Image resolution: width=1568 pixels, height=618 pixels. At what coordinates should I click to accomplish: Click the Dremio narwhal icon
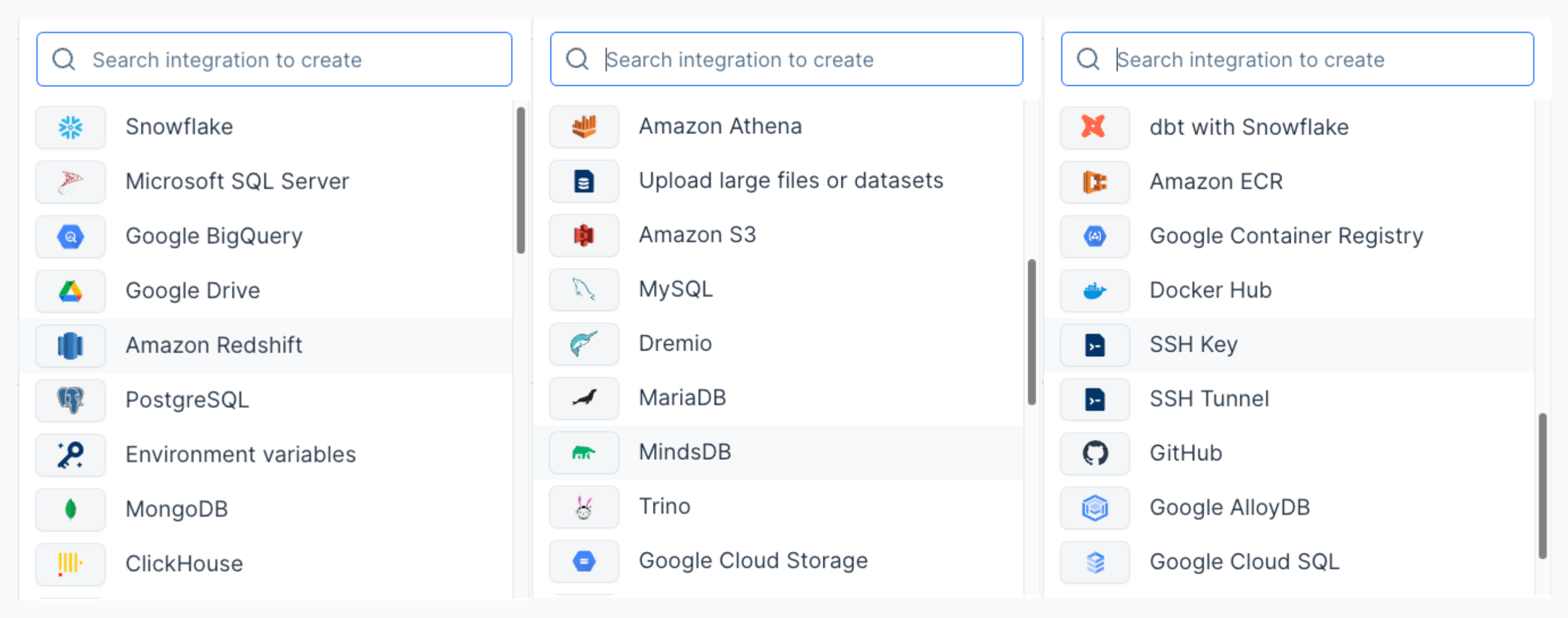[584, 344]
